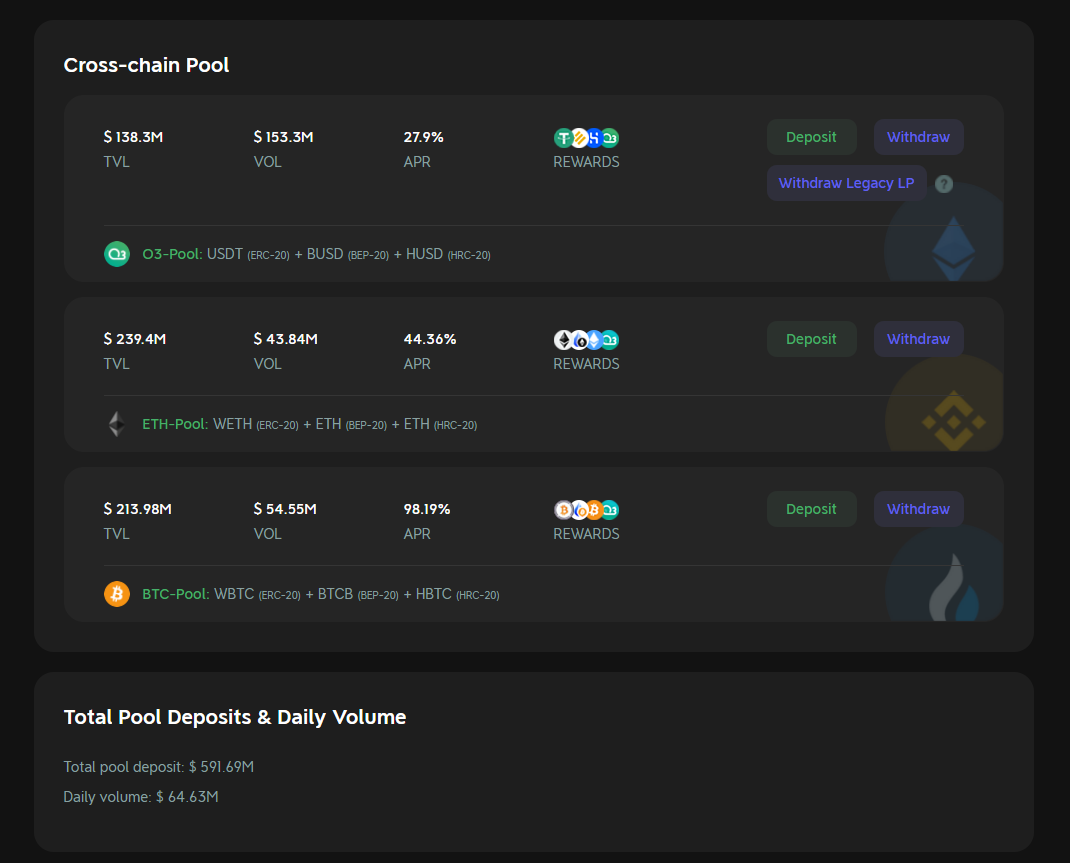The image size is (1070, 863).
Task: Click the large Ethereum chain watermark icon
Action: pos(952,247)
